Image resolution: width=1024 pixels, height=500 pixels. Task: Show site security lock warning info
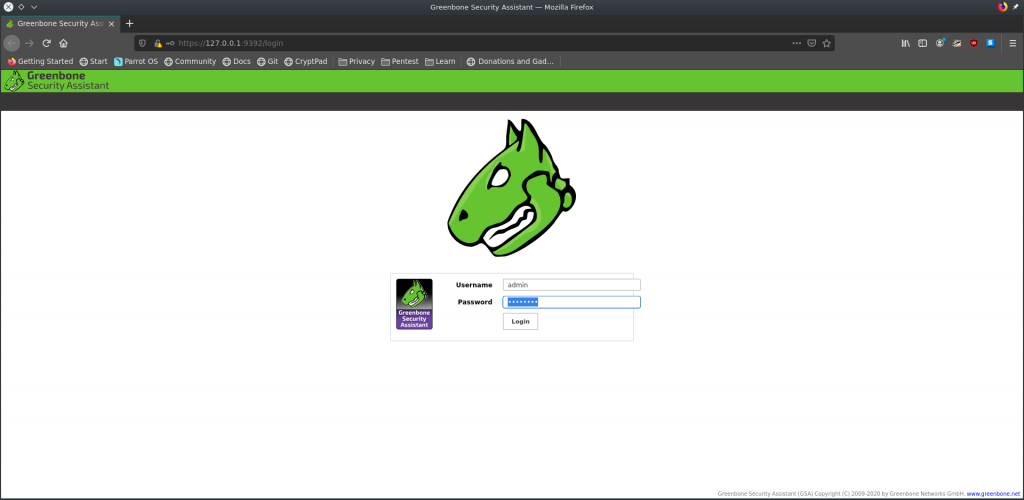[x=157, y=43]
